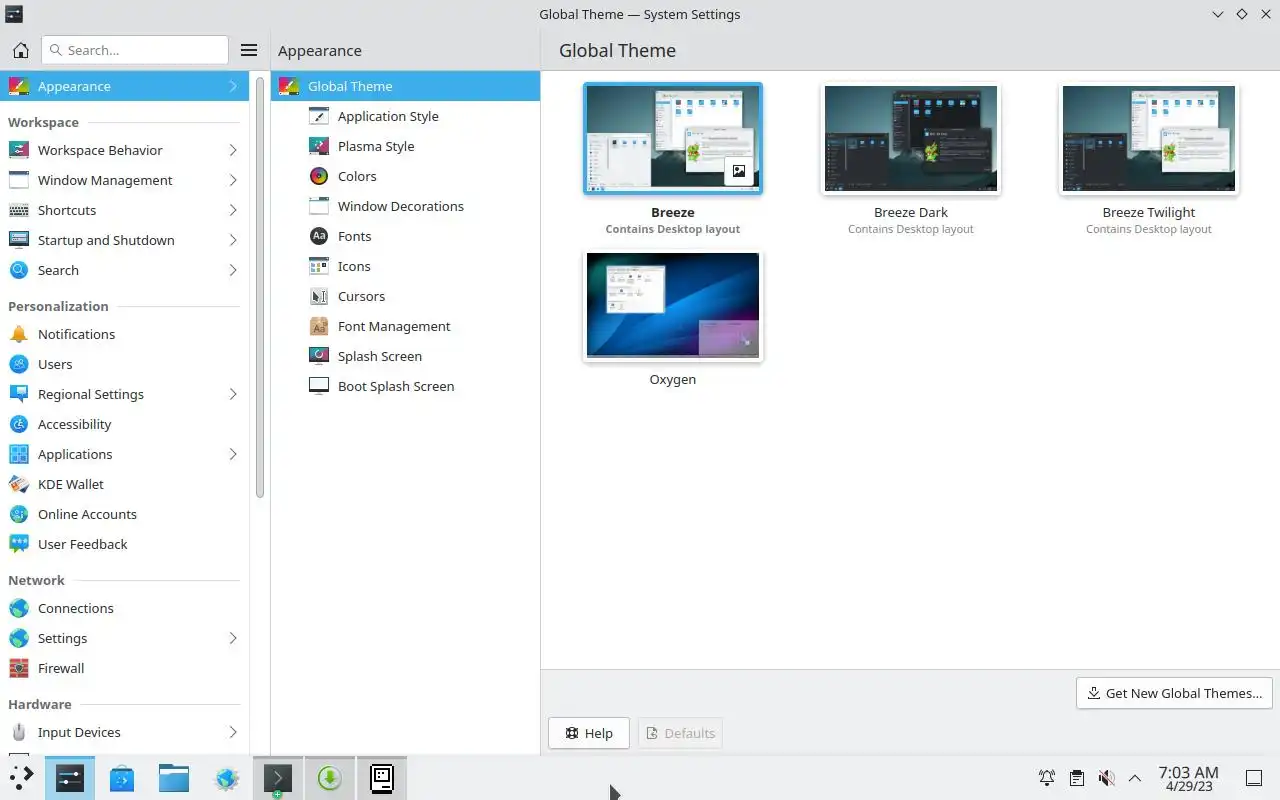Show hidden system tray icons arrow
Screen dimensions: 1280x800
[1135, 778]
